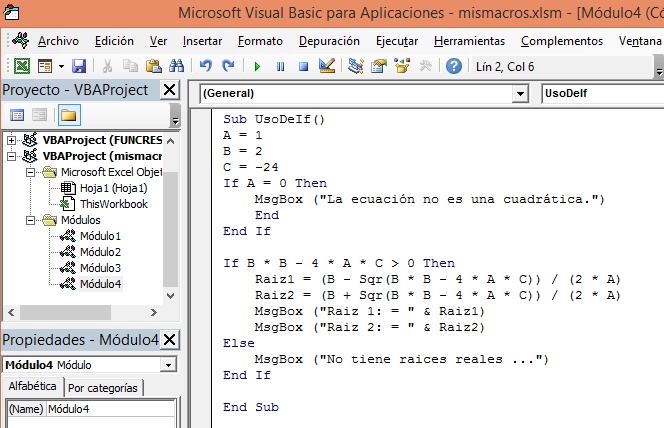664x428 pixels.
Task: Click project tree scroll up arrow
Action: tap(171, 141)
